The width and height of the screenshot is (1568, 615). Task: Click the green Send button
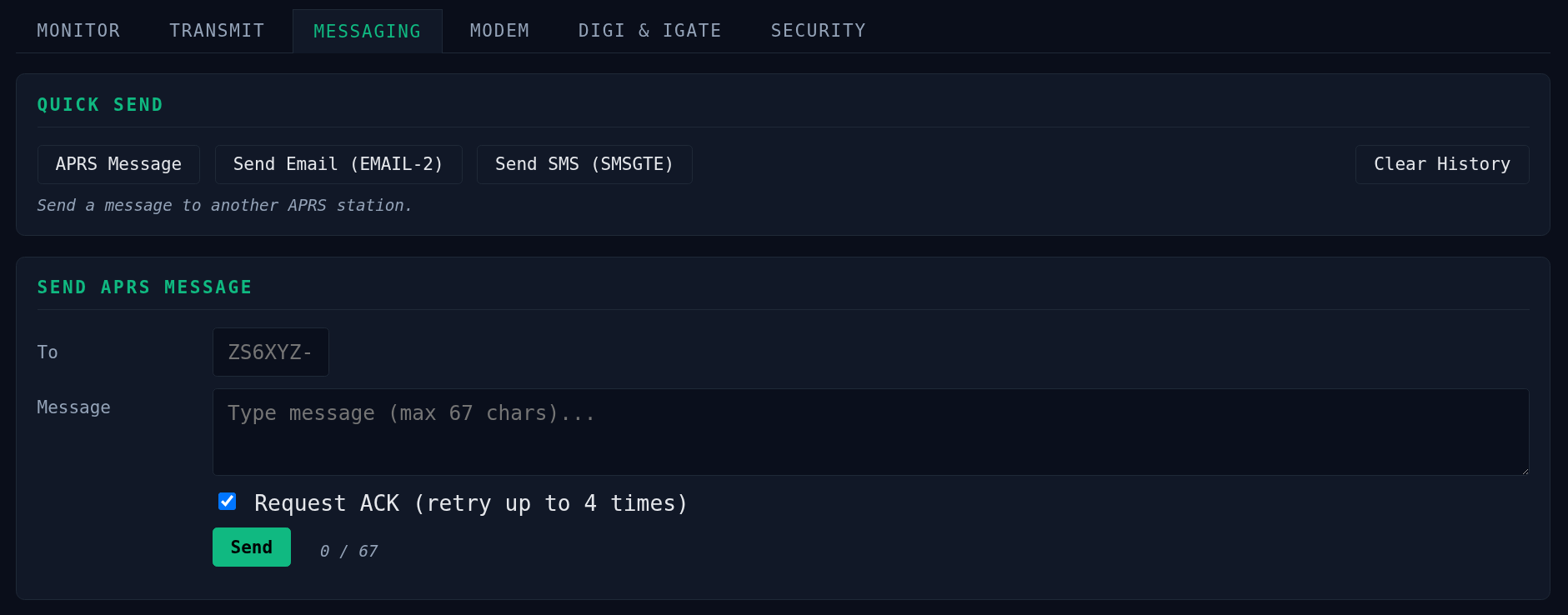coord(252,547)
